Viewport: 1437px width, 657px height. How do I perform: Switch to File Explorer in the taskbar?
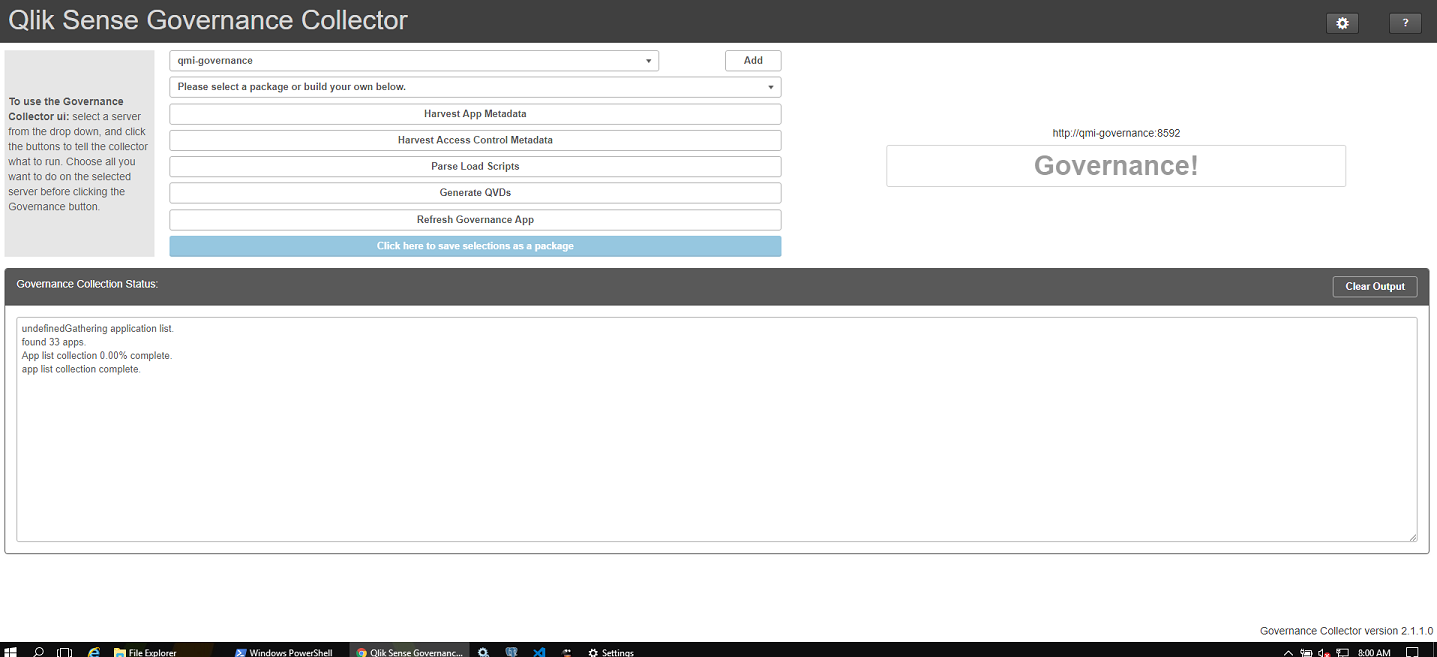[146, 652]
